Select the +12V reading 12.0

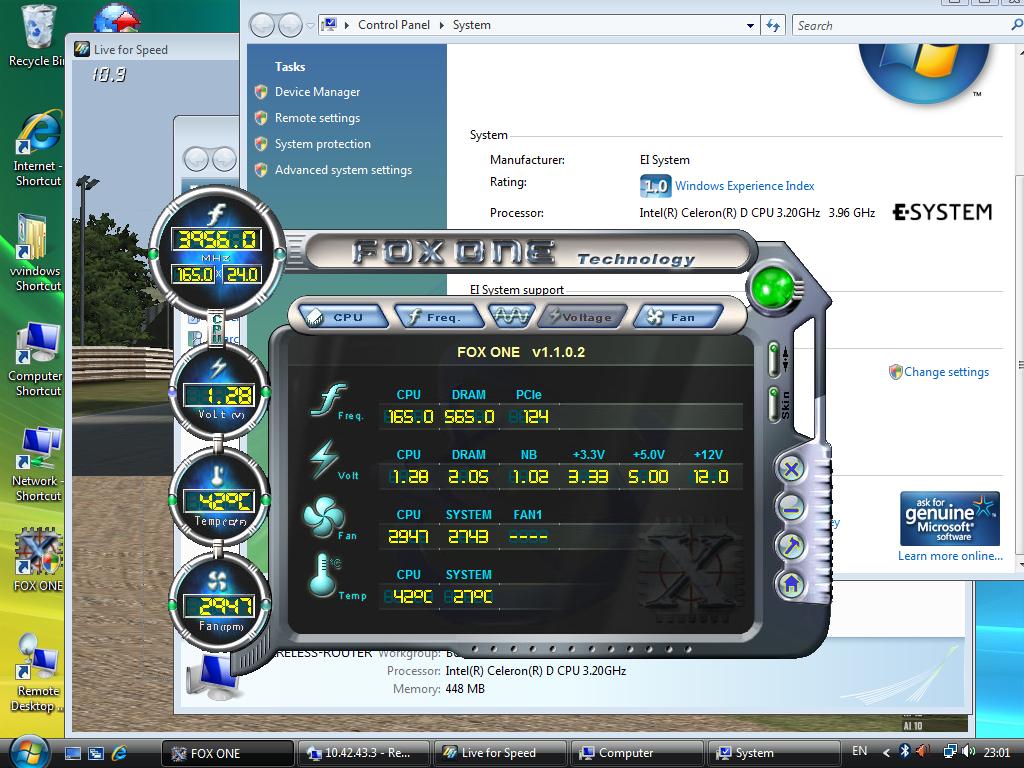(x=710, y=477)
